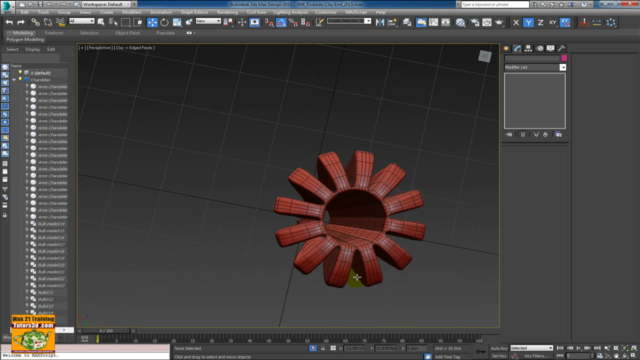Toggle Select and Manipulate mode
640x360 pixels.
(x=242, y=22)
